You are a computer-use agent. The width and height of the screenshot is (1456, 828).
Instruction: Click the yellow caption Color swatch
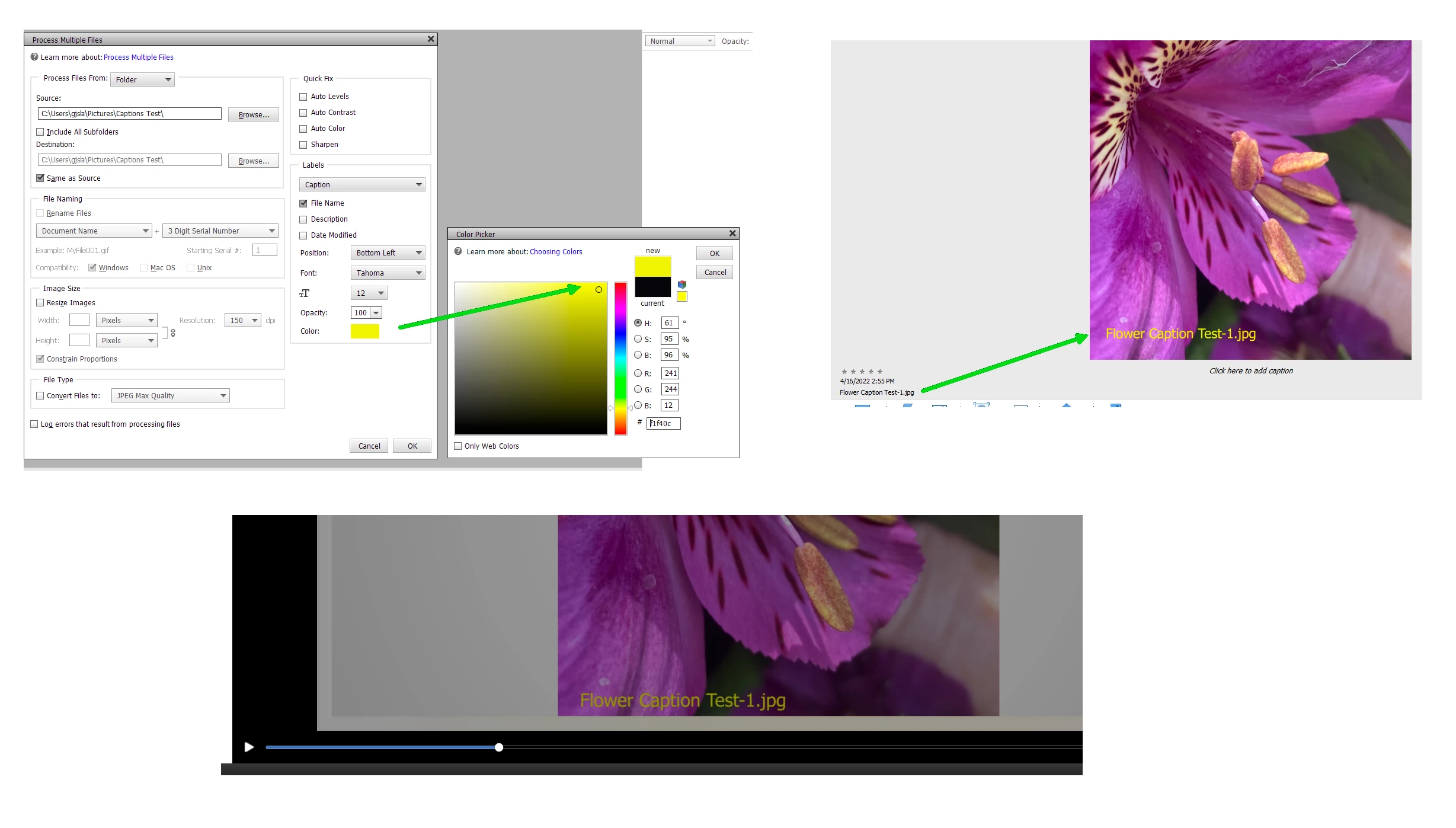point(364,331)
